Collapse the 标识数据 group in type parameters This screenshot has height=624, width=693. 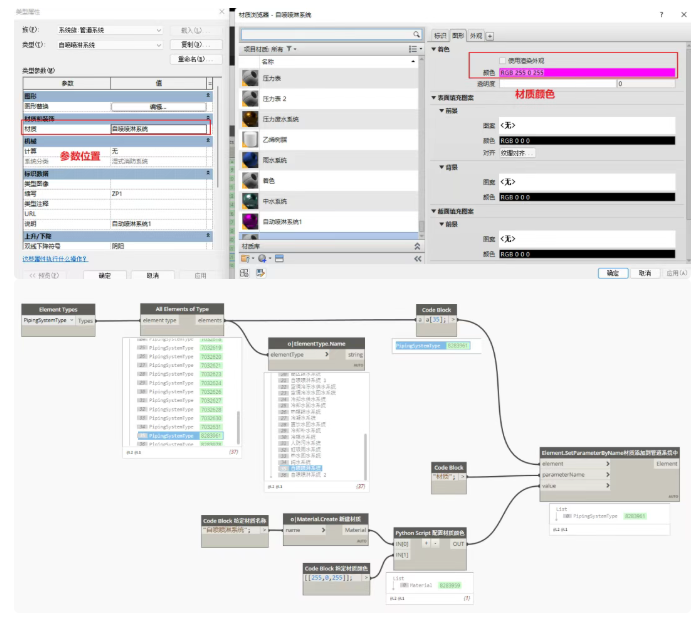point(208,173)
